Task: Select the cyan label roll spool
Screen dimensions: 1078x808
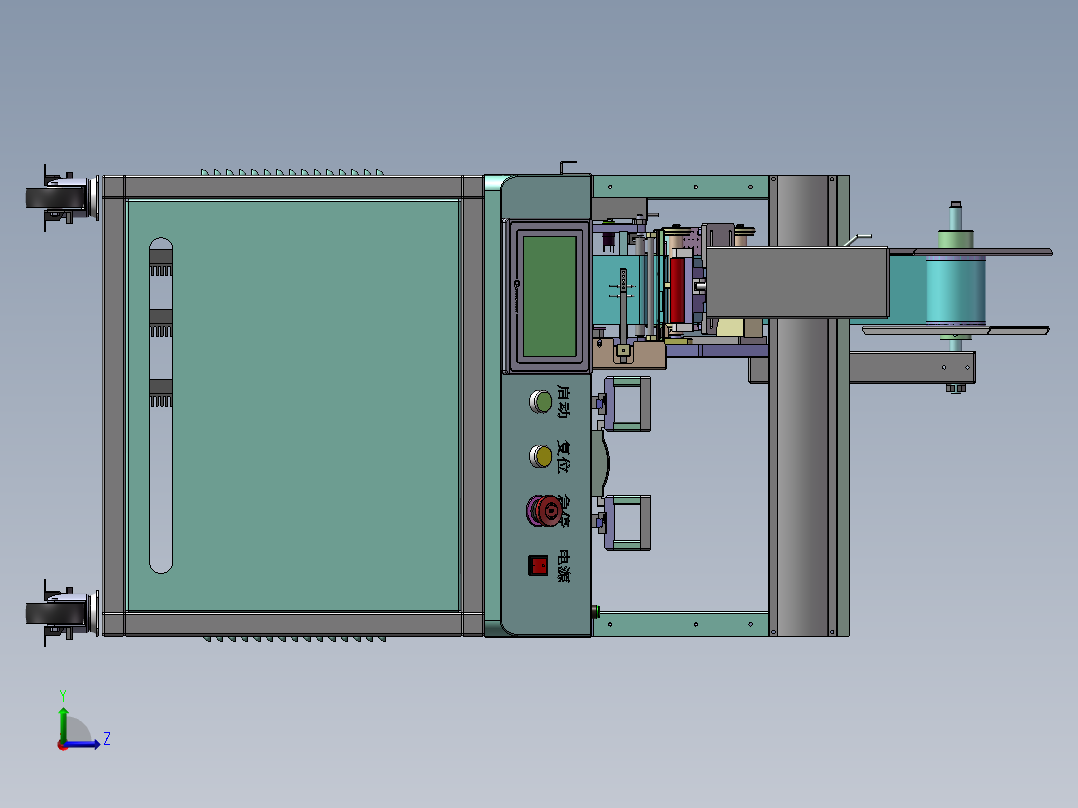Action: pos(956,289)
